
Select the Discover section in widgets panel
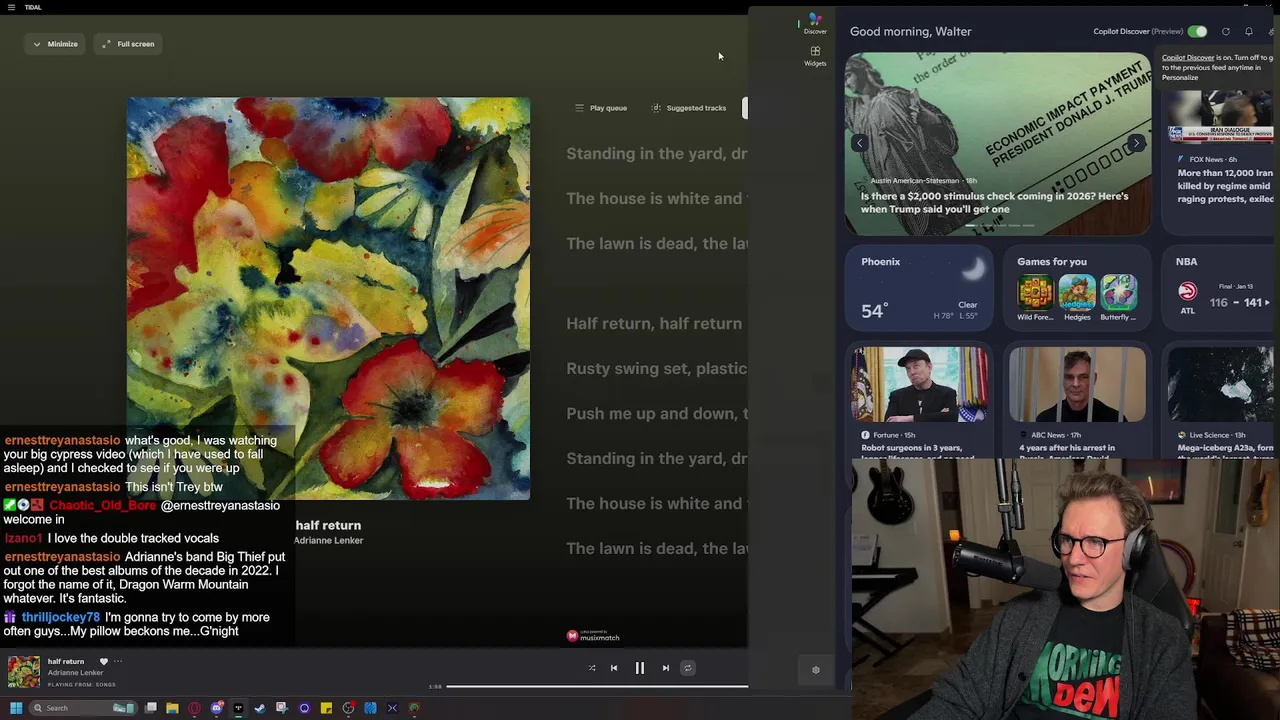pyautogui.click(x=815, y=24)
